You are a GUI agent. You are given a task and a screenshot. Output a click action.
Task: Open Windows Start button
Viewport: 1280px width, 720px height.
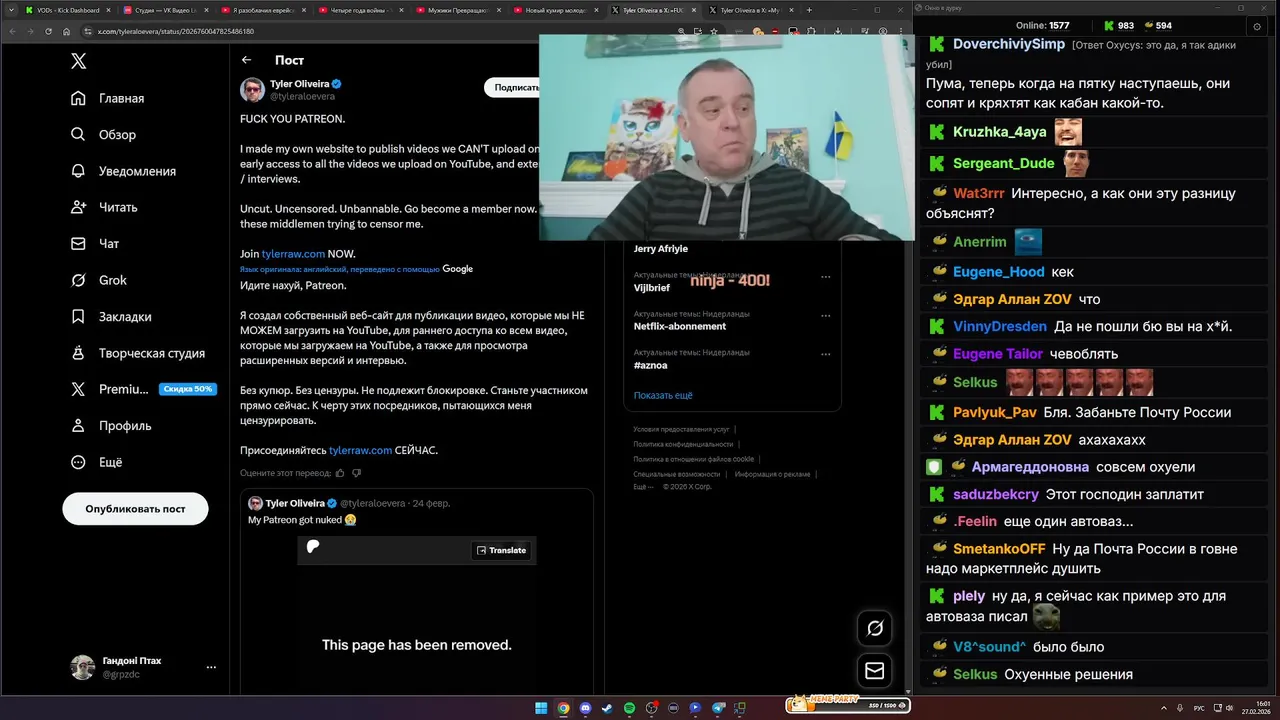coord(541,708)
